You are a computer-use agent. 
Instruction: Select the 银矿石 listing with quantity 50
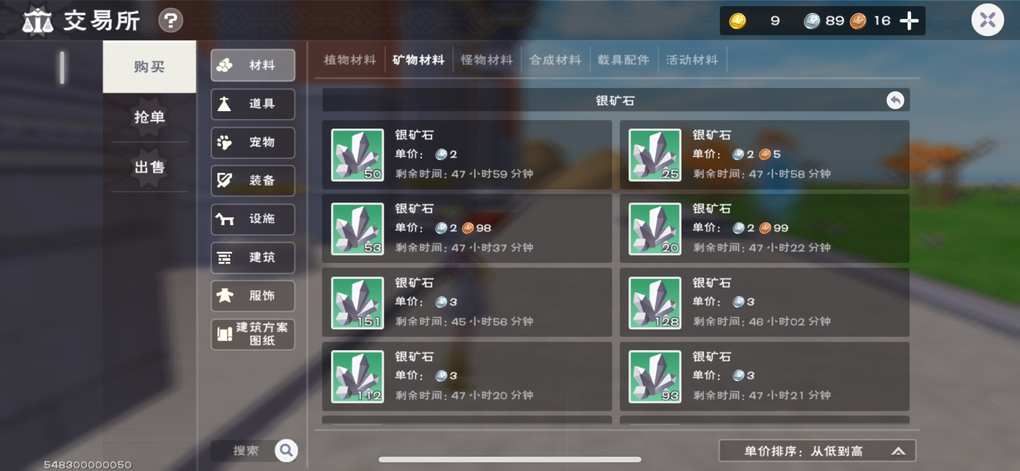coord(467,155)
